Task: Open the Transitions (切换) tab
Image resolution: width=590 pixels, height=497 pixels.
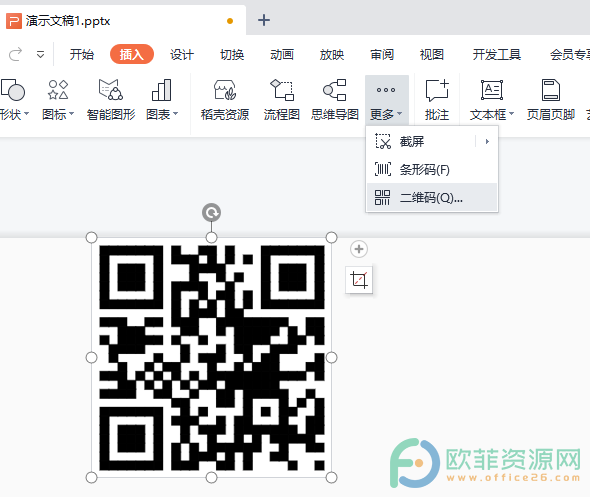Action: 232,55
